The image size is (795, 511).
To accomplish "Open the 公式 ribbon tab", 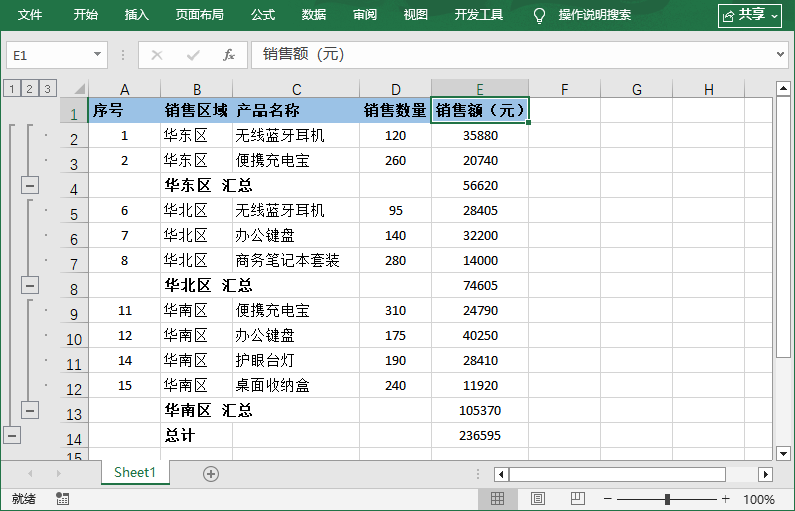I will click(263, 15).
